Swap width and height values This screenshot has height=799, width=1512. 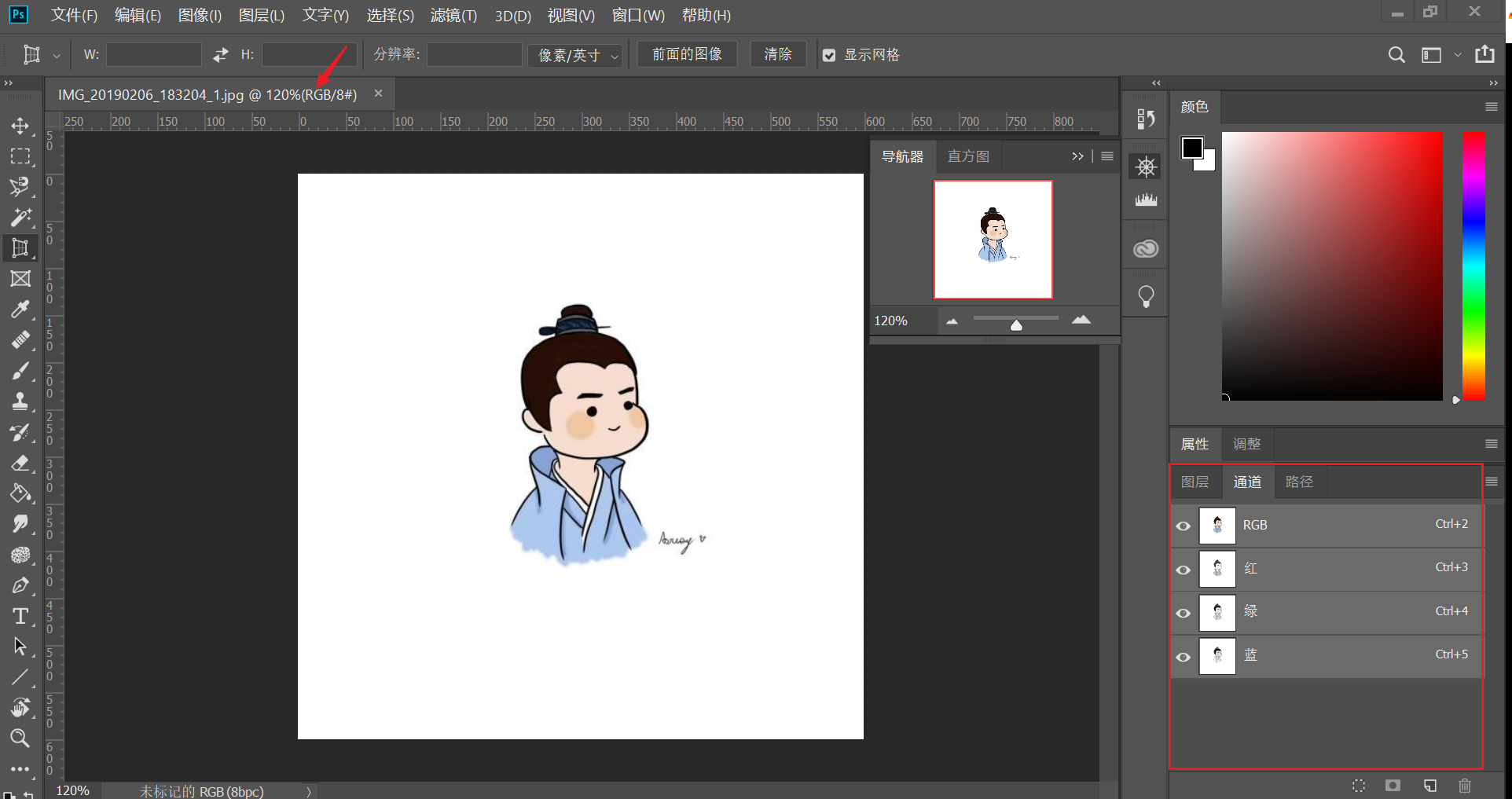click(x=220, y=54)
